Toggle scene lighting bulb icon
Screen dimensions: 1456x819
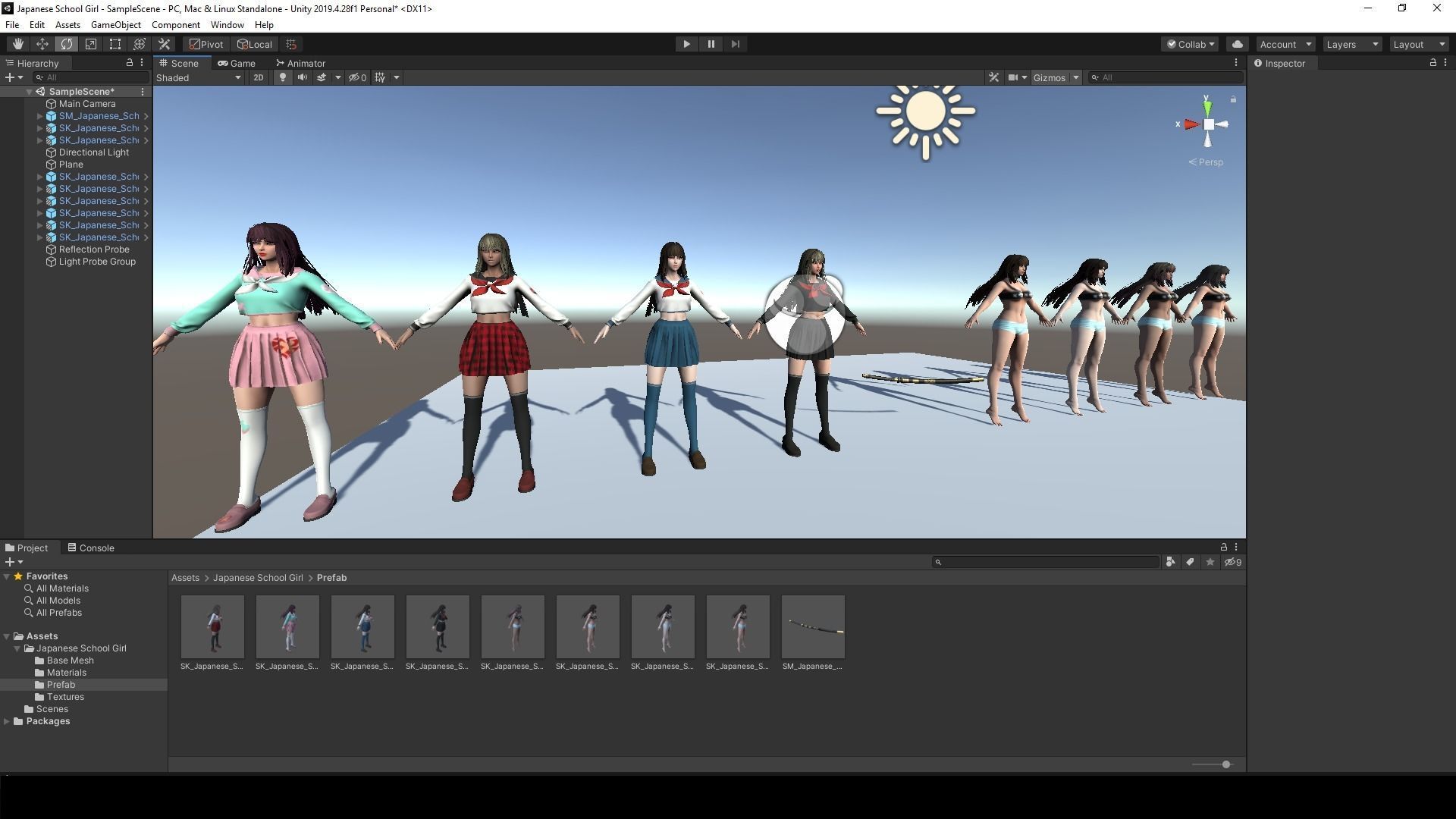pos(283,77)
